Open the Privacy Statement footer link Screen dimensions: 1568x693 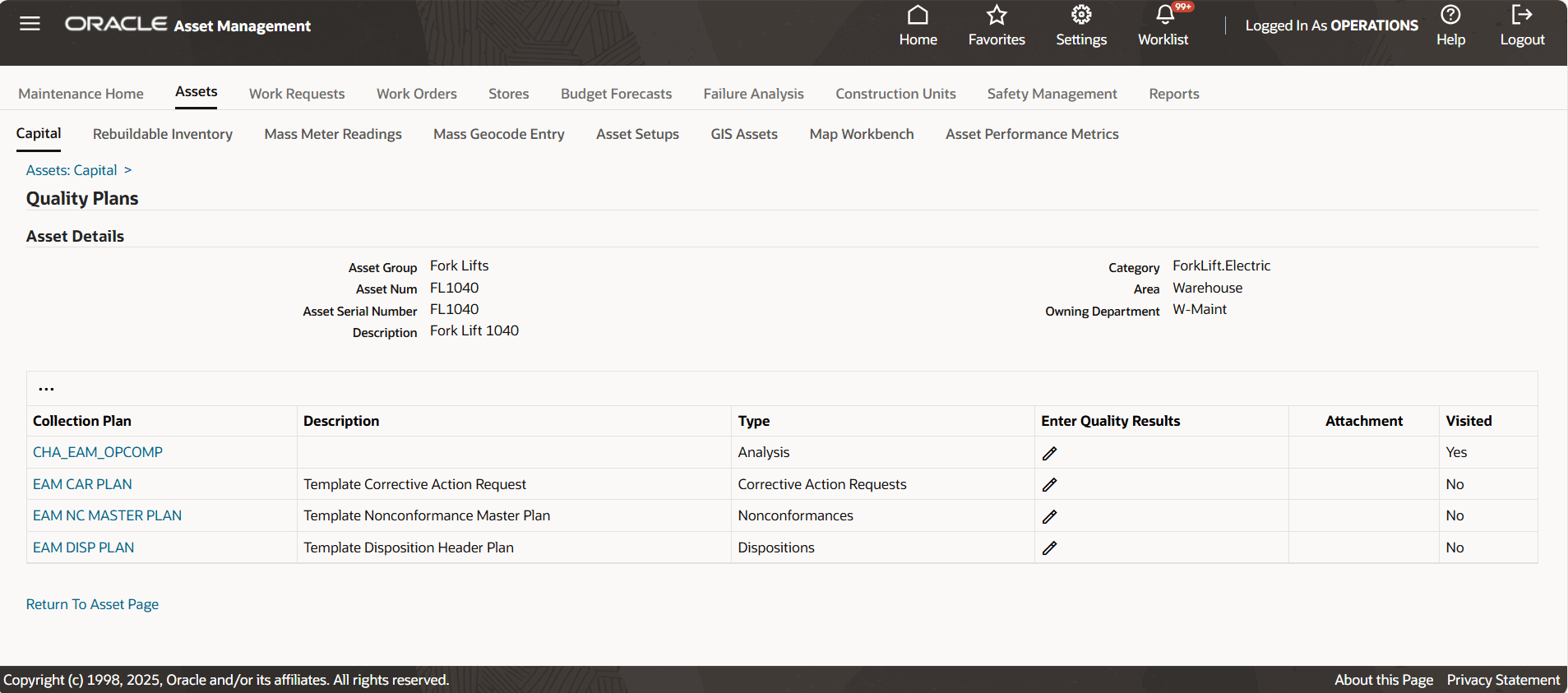tap(1502, 680)
